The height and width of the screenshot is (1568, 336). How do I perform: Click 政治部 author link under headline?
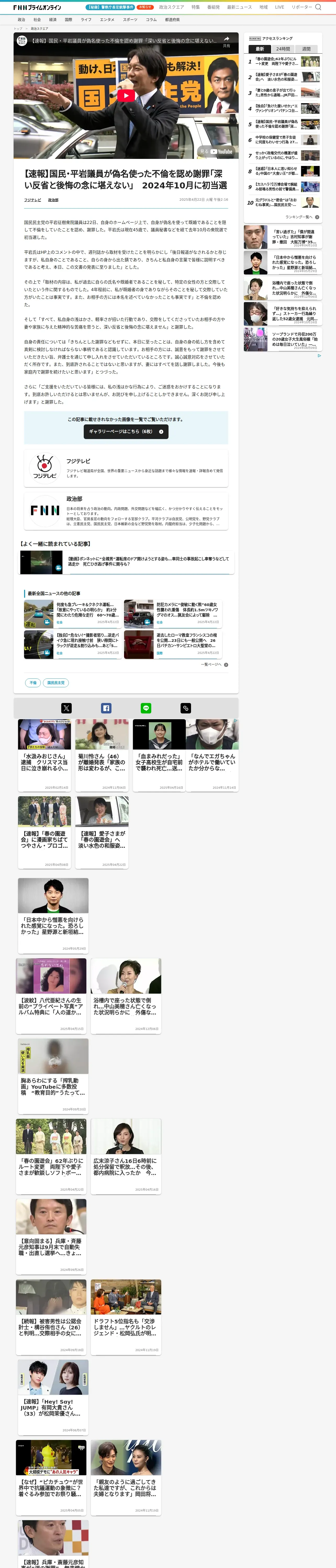coord(53,200)
